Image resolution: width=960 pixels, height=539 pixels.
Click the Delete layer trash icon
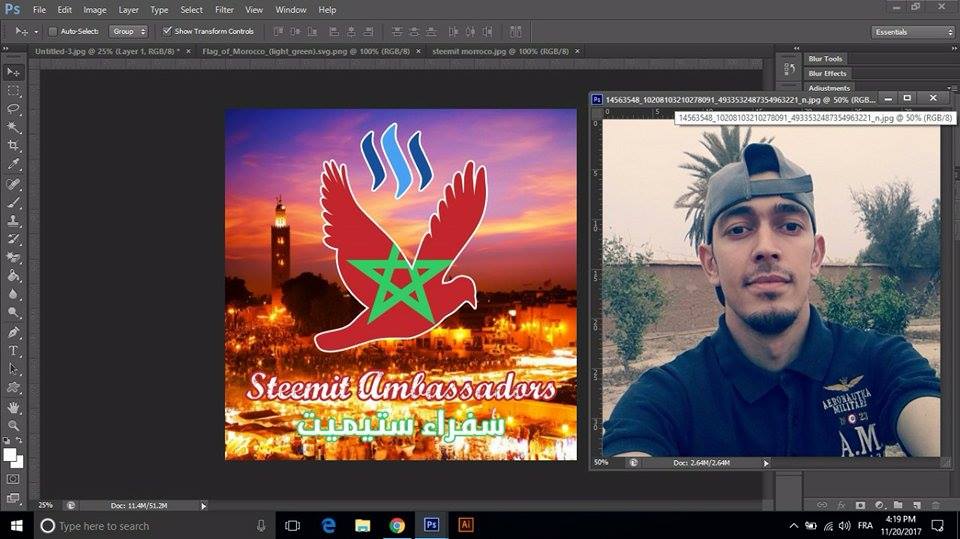click(936, 505)
